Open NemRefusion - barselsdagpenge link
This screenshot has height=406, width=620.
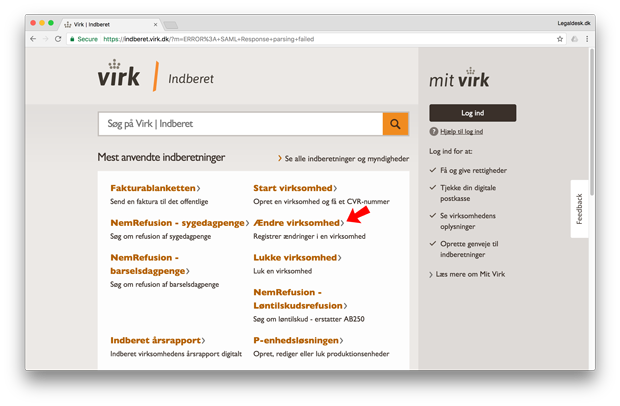click(150, 264)
